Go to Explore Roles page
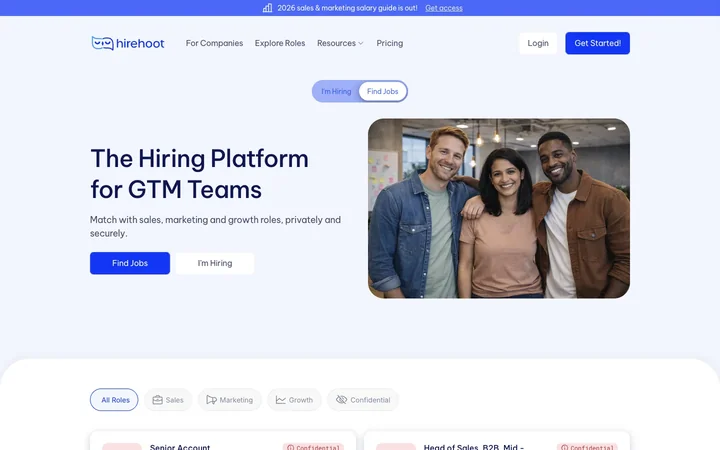This screenshot has width=720, height=450. (x=280, y=43)
